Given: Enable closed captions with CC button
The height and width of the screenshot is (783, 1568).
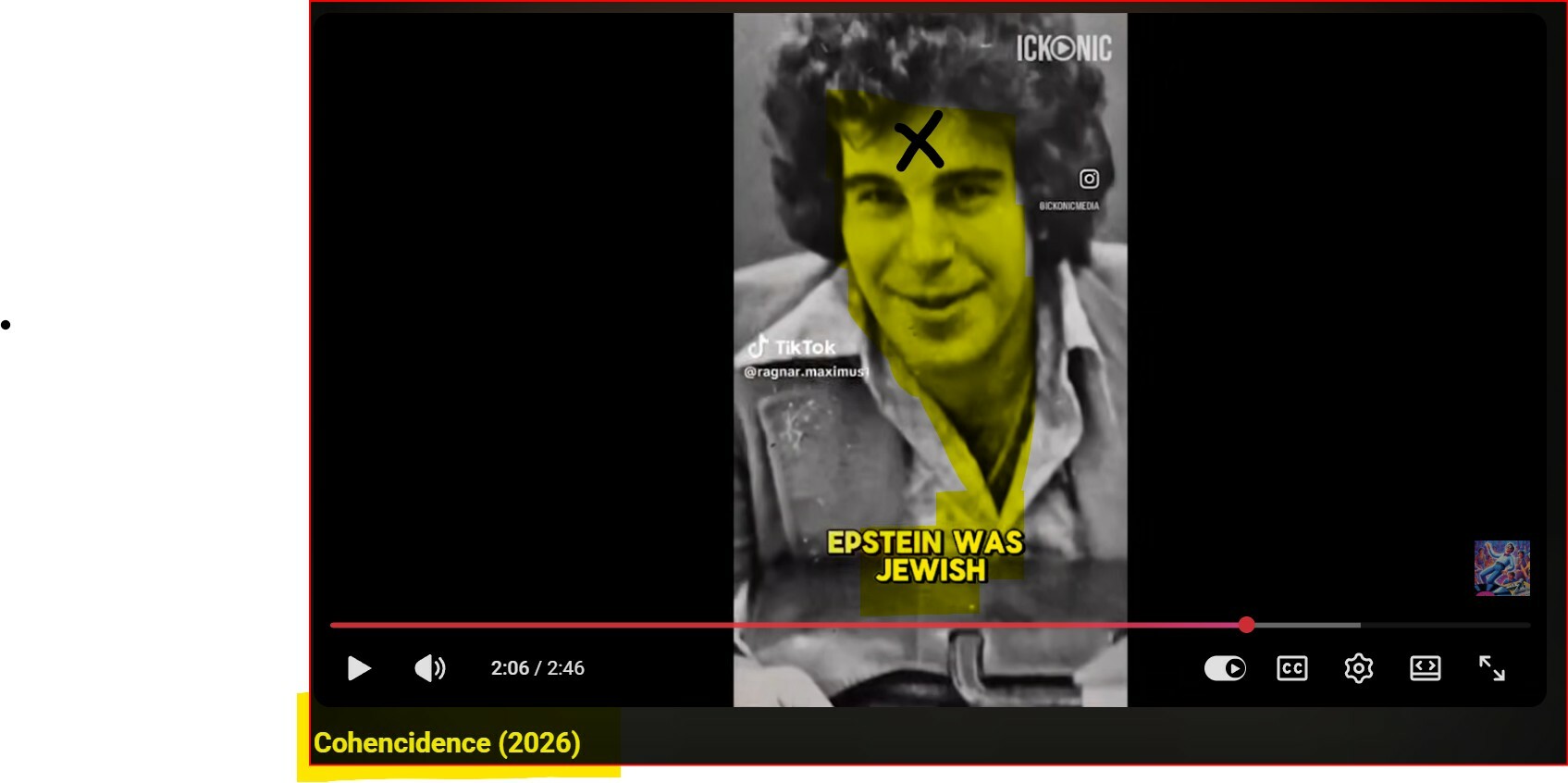Looking at the screenshot, I should (1291, 668).
